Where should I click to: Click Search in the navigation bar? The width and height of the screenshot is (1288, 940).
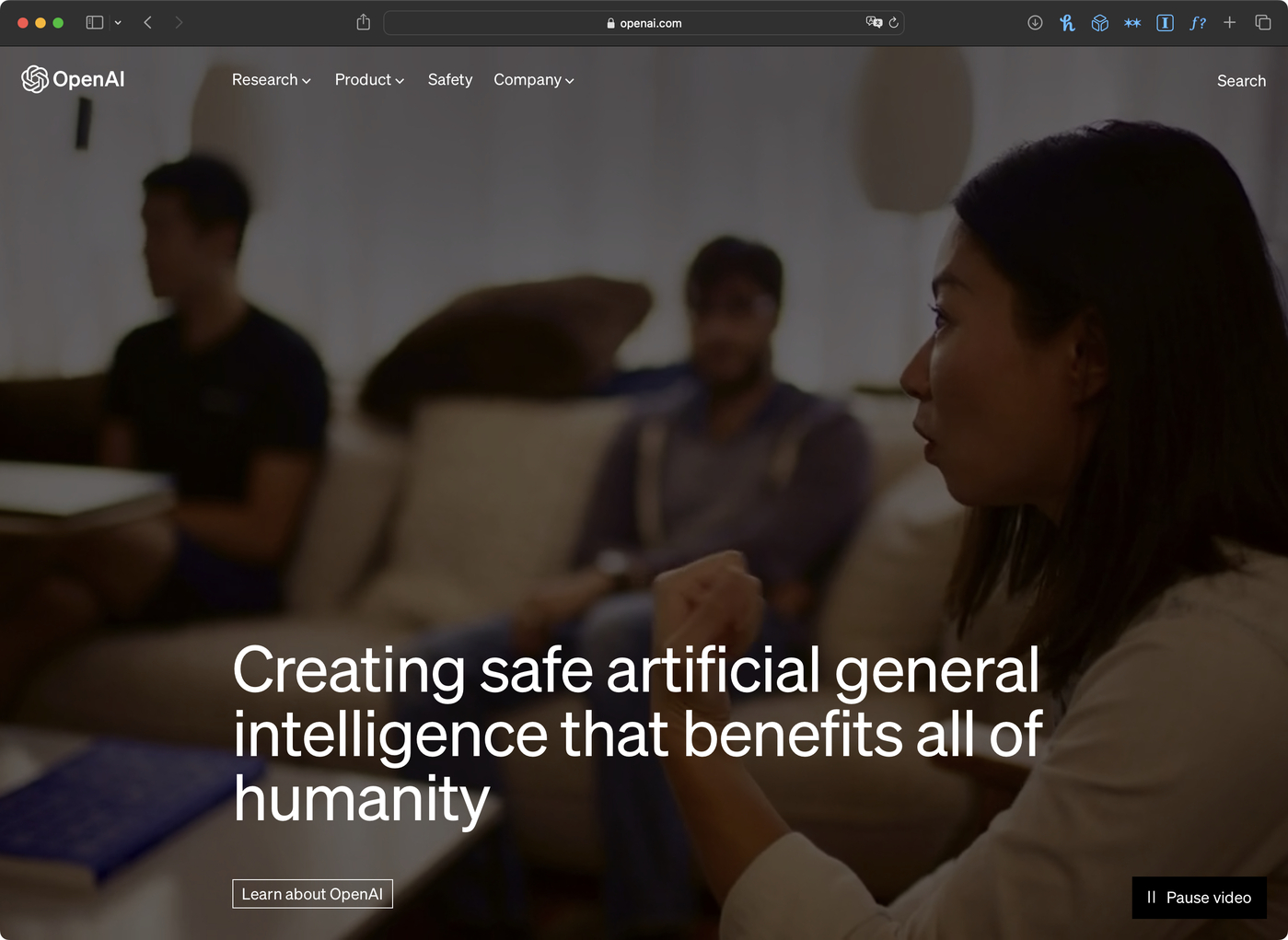1241,81
